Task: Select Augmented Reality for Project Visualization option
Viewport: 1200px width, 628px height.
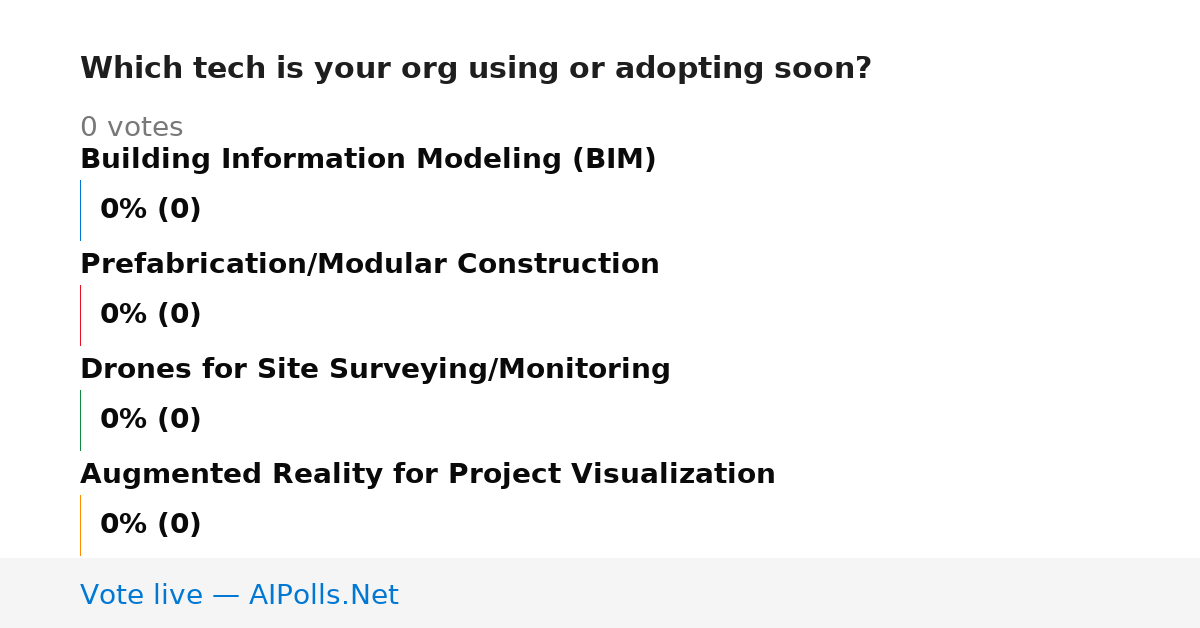Action: (428, 474)
